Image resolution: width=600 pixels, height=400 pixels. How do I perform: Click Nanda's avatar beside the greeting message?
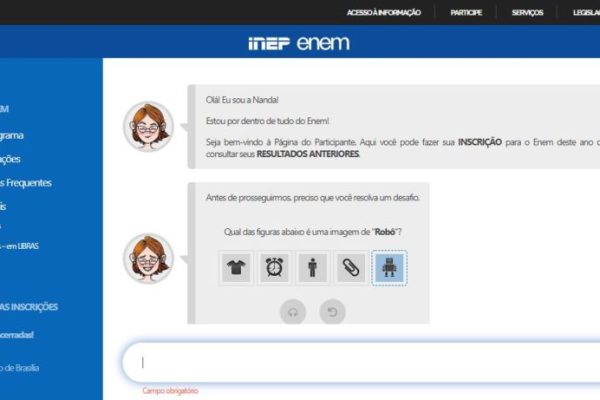click(149, 127)
